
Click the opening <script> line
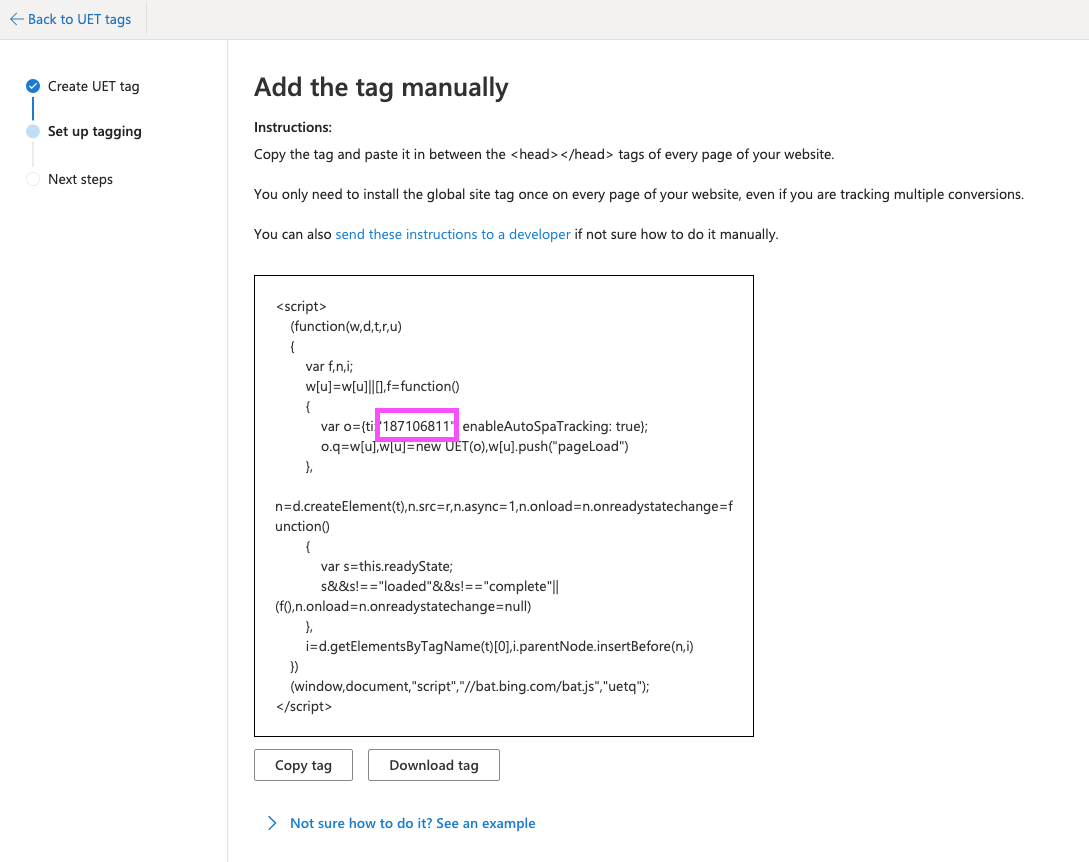[x=301, y=306]
